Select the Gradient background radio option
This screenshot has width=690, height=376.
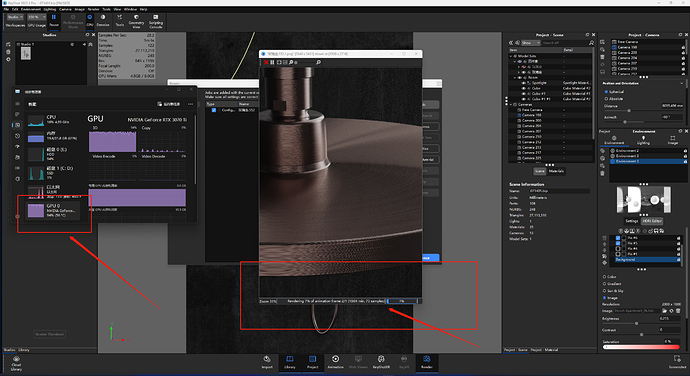point(604,284)
